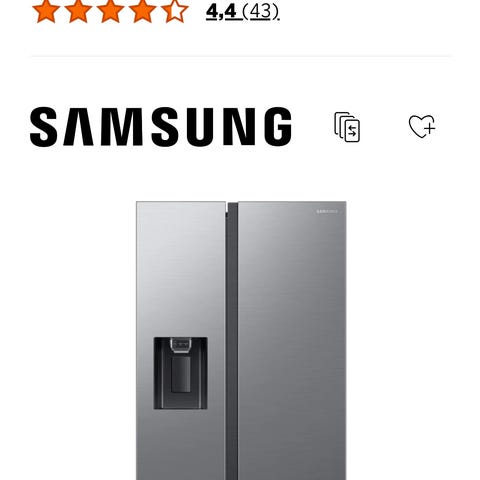Open the Samsung refrigerator product image
This screenshot has width=480, height=480.
[241, 340]
